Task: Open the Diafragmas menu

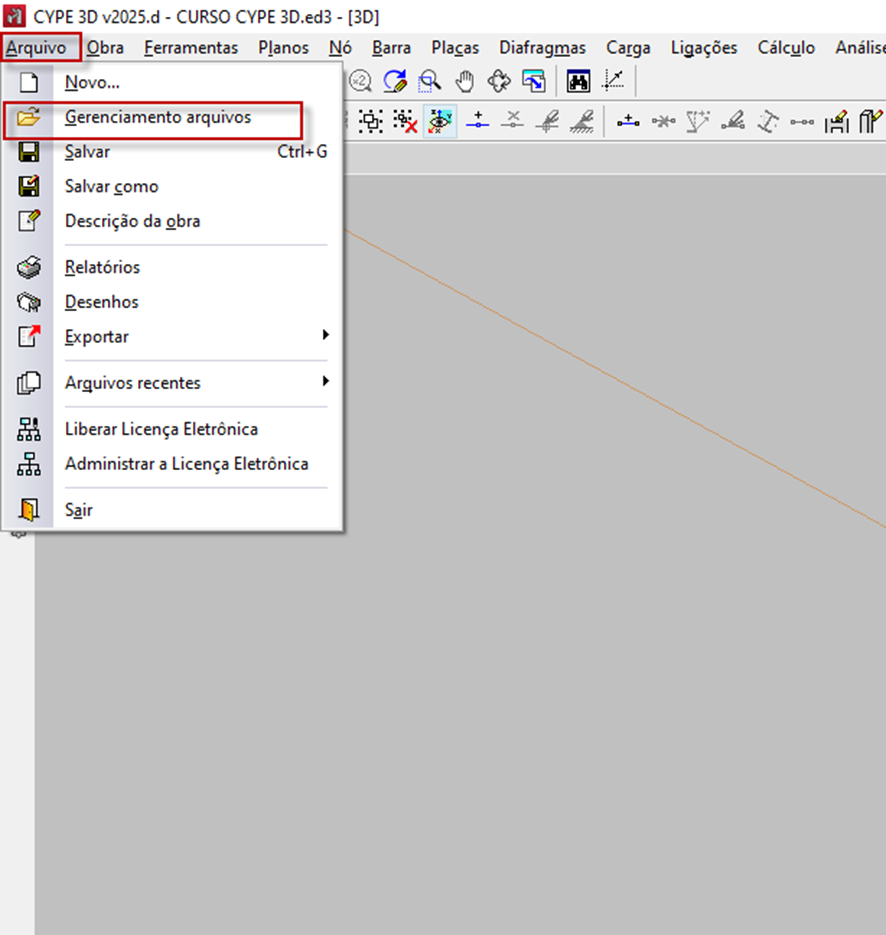Action: coord(543,48)
